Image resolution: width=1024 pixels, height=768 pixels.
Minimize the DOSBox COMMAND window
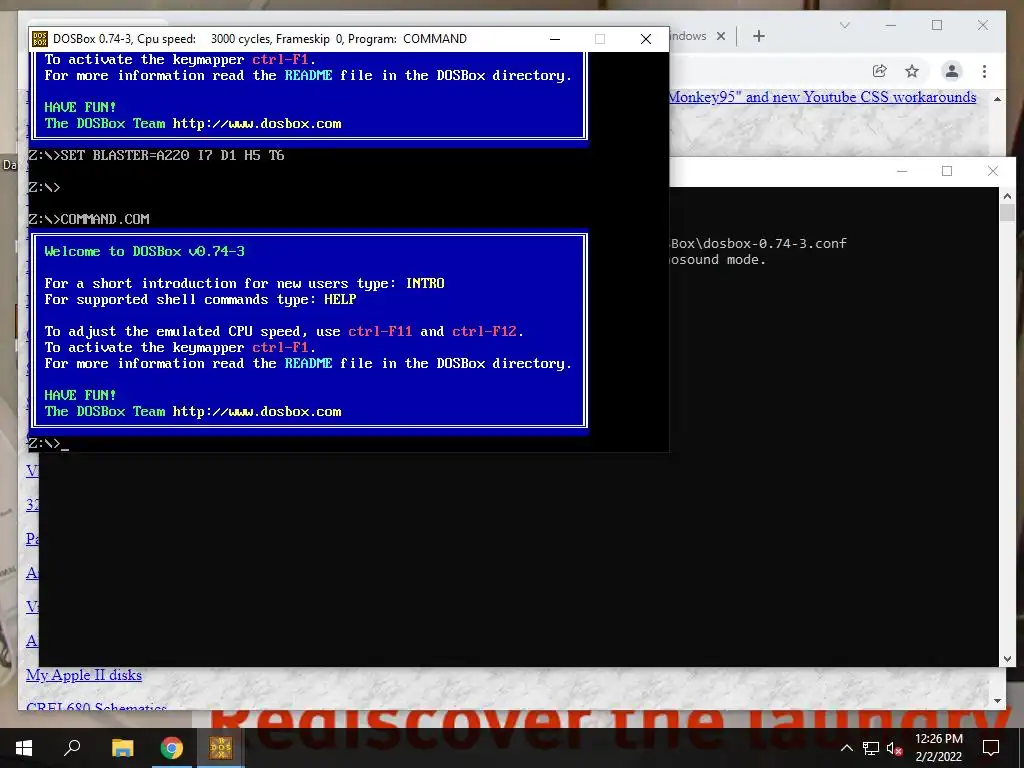pos(554,39)
